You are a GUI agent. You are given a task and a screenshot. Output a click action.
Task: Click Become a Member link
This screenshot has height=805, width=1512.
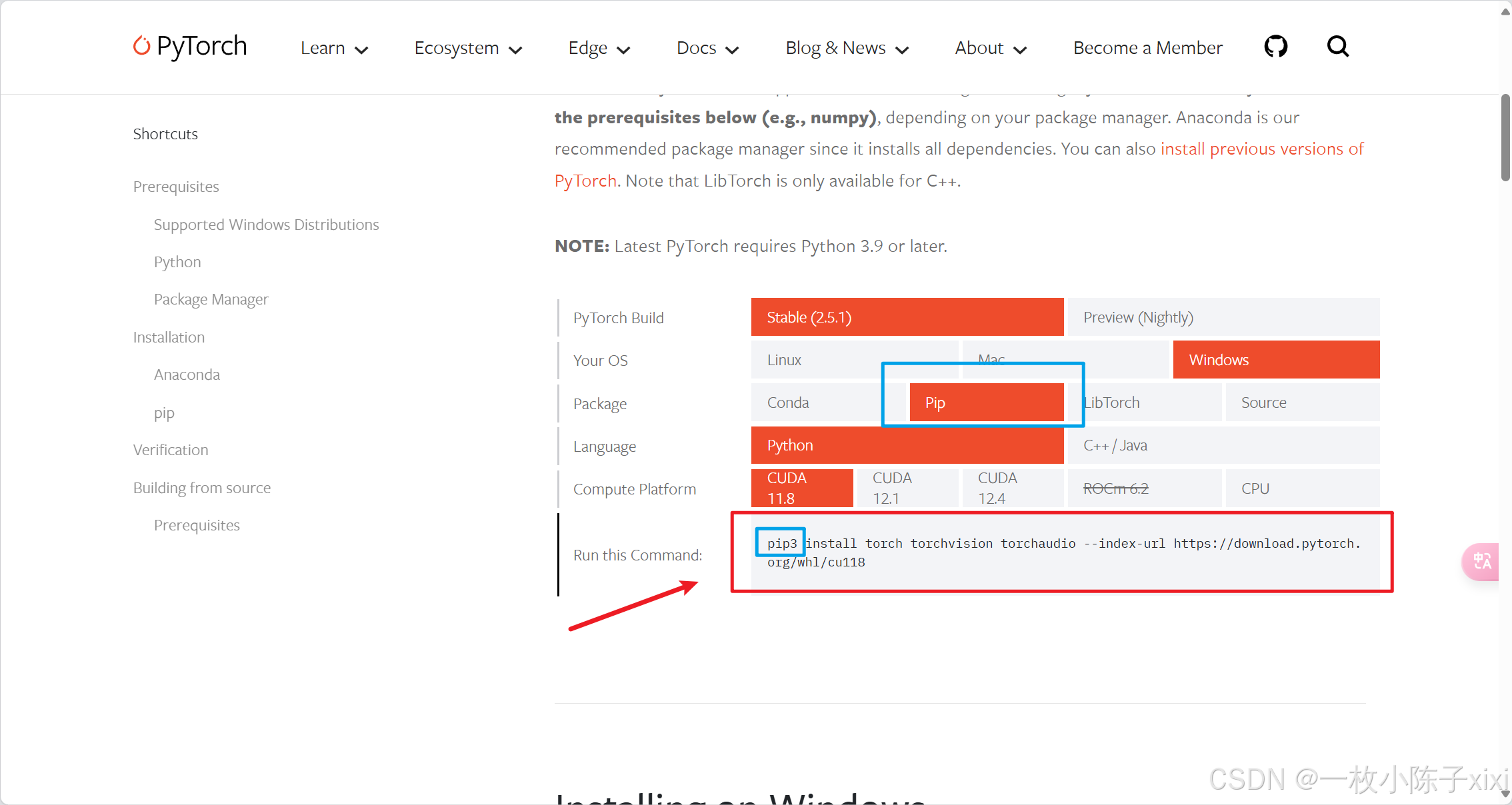[x=1147, y=48]
